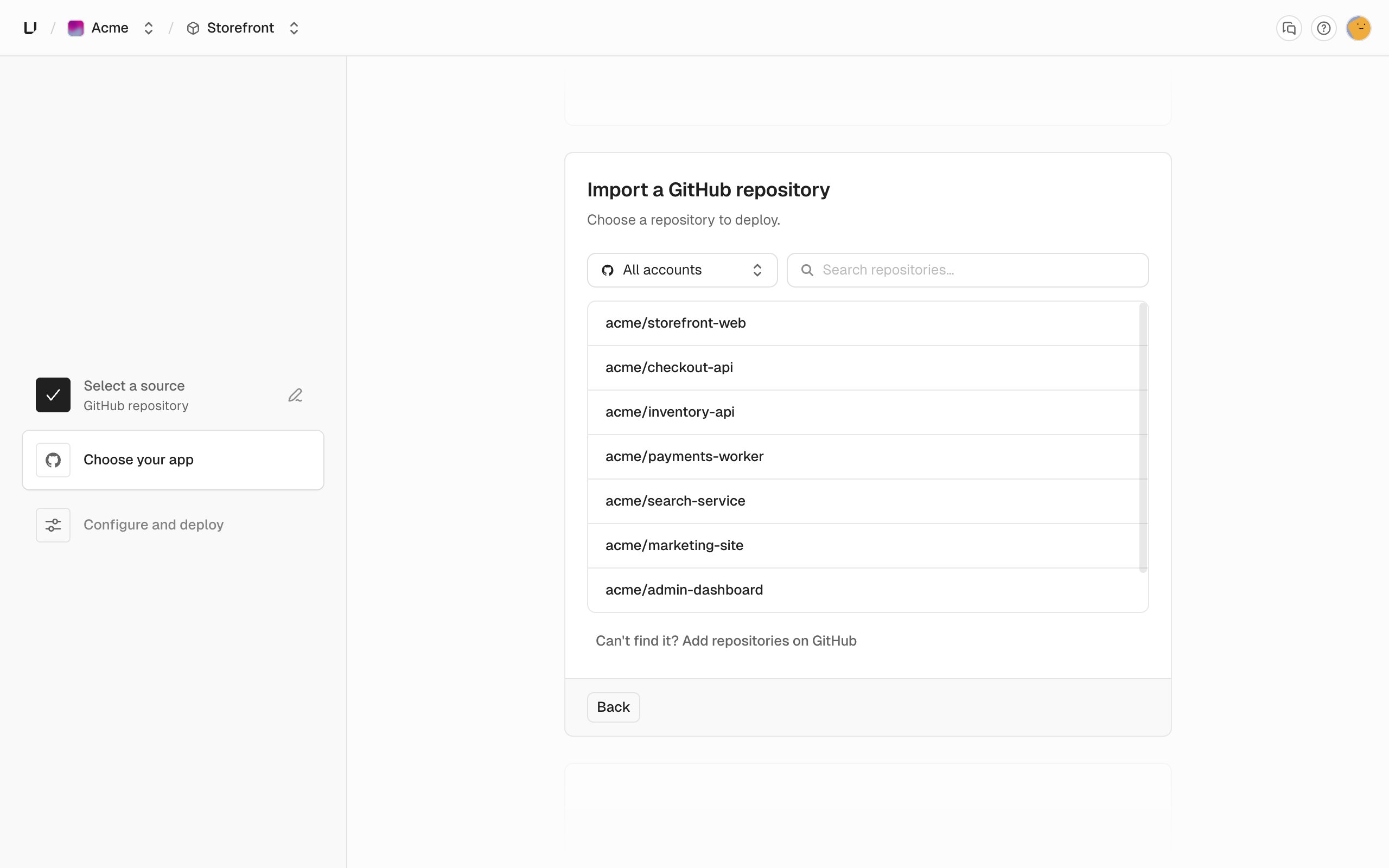Open the user profile avatar
The height and width of the screenshot is (868, 1389).
tap(1359, 28)
